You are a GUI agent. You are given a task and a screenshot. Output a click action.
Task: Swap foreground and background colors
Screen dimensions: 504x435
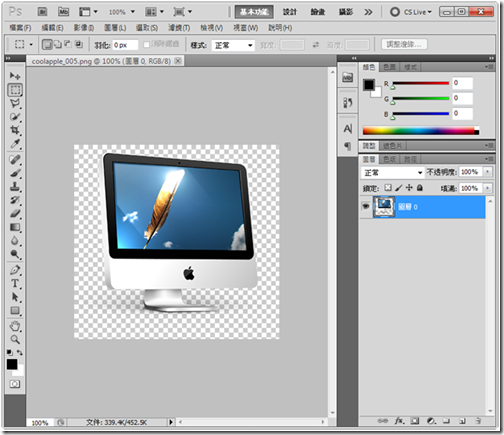(x=20, y=353)
